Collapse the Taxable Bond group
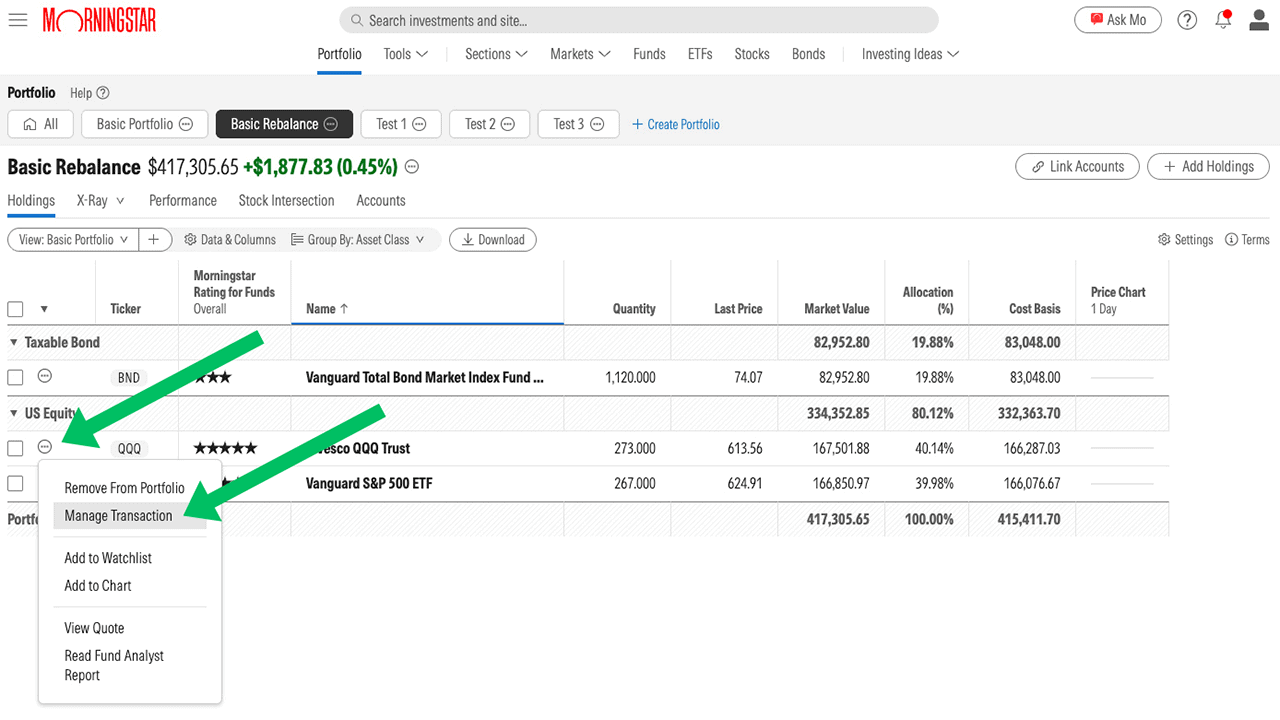This screenshot has width=1280, height=720. tap(12, 341)
